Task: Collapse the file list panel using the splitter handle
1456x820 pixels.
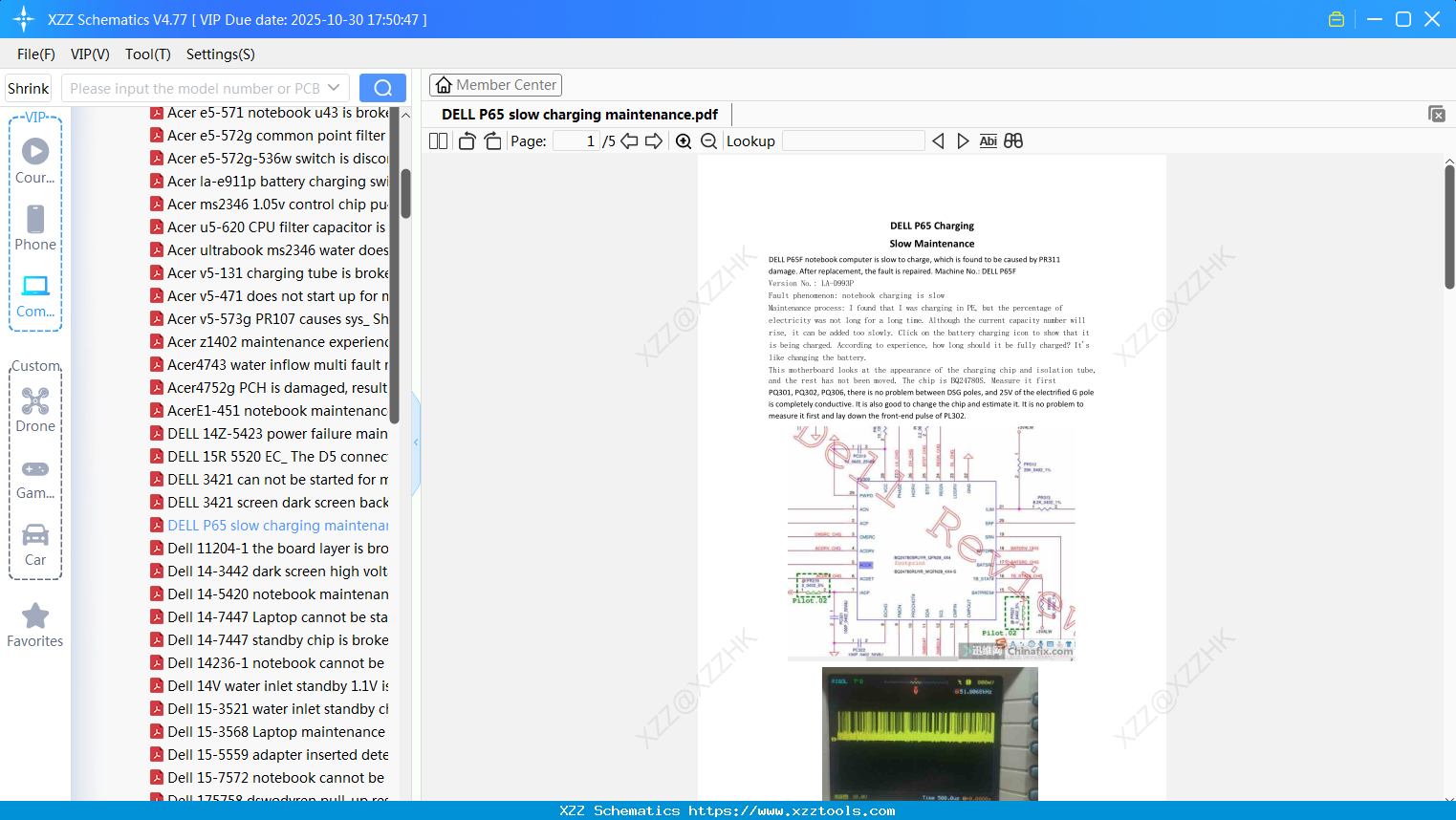Action: pyautogui.click(x=416, y=442)
